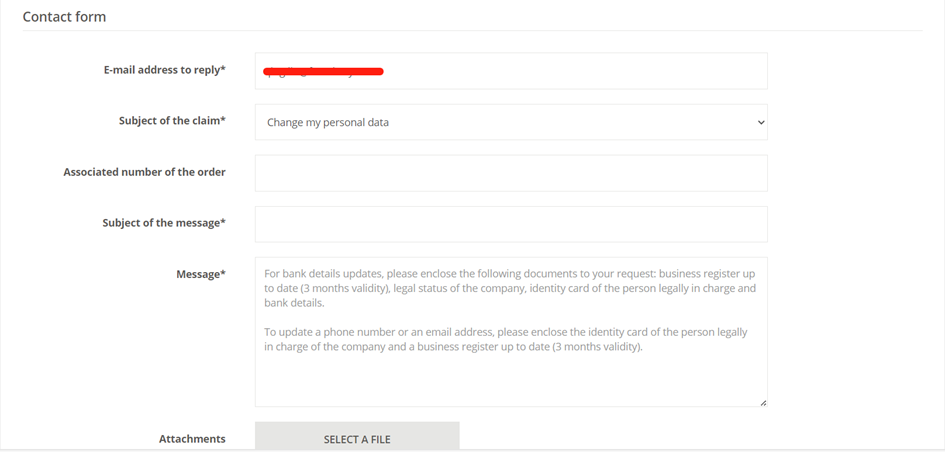
Task: Click the red redacted e-mail text
Action: point(323,71)
